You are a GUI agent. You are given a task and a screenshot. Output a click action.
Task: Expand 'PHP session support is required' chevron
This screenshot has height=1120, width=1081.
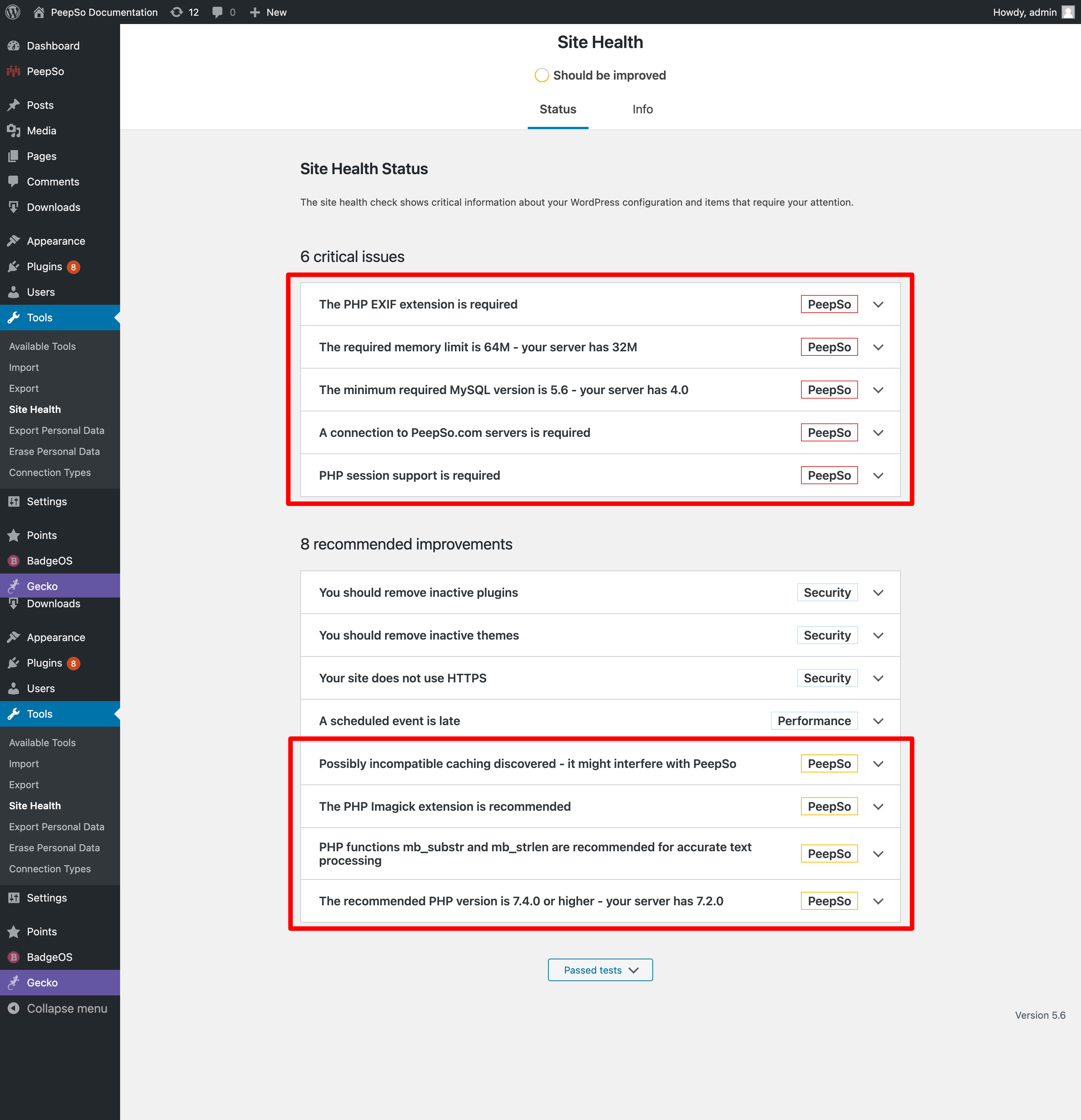point(878,476)
